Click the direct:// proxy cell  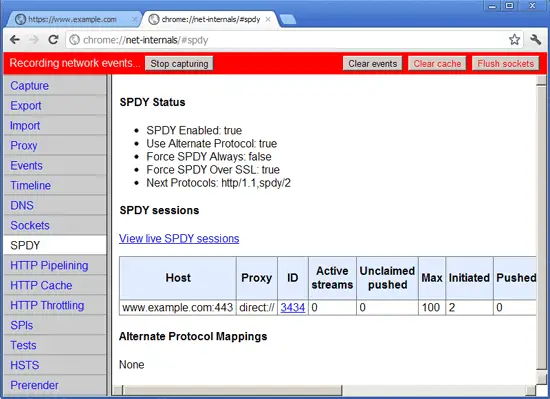pyautogui.click(x=257, y=307)
